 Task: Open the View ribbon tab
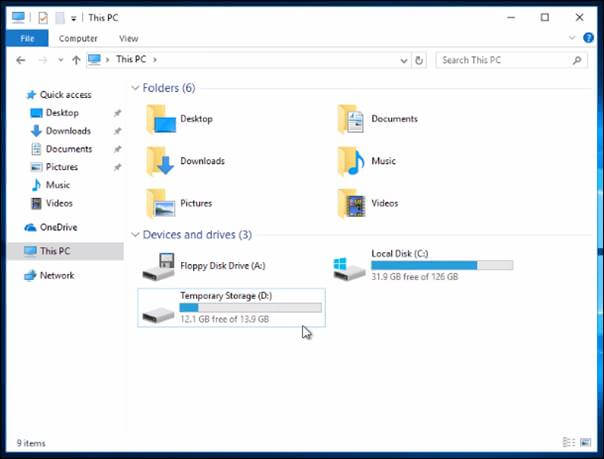click(129, 39)
